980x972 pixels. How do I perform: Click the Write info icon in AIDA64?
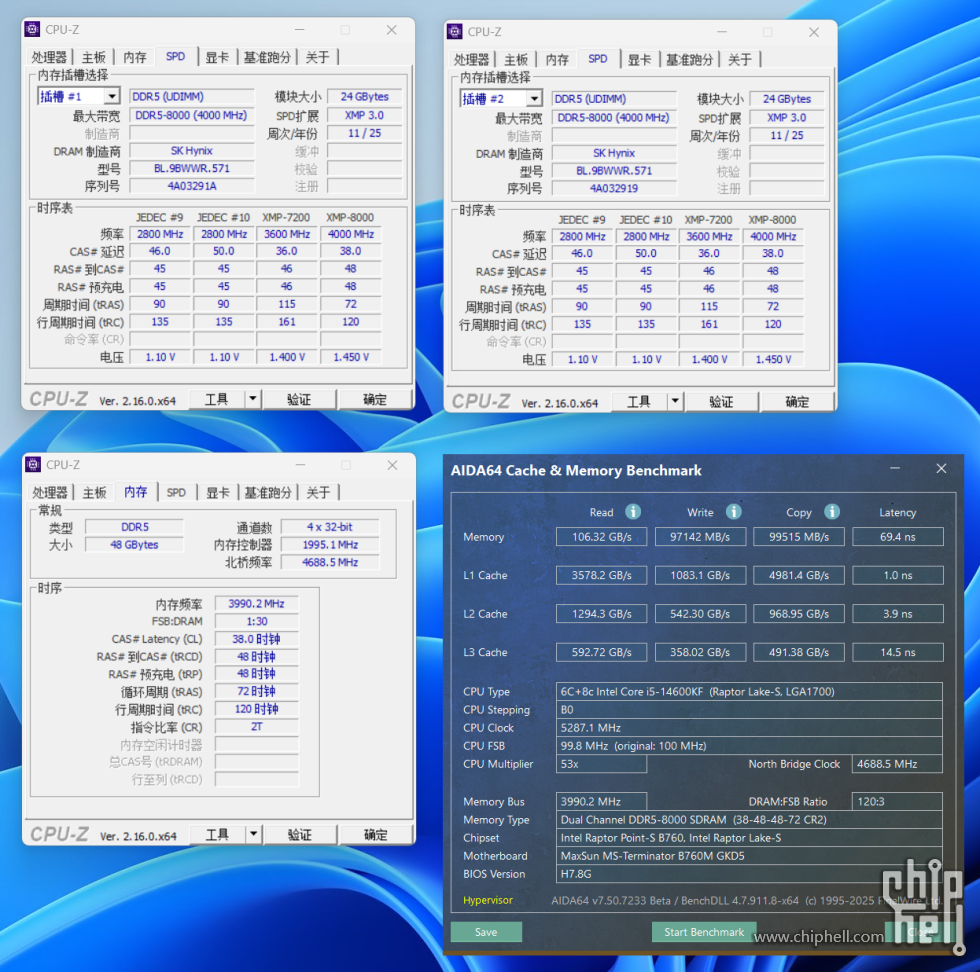733,512
